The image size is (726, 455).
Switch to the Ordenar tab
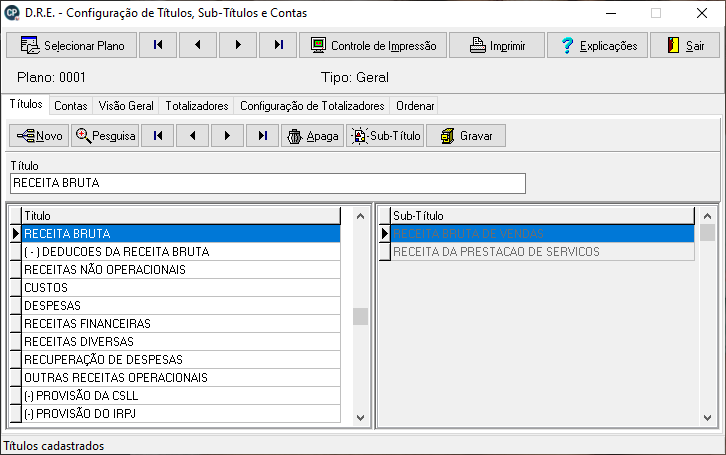(x=415, y=106)
